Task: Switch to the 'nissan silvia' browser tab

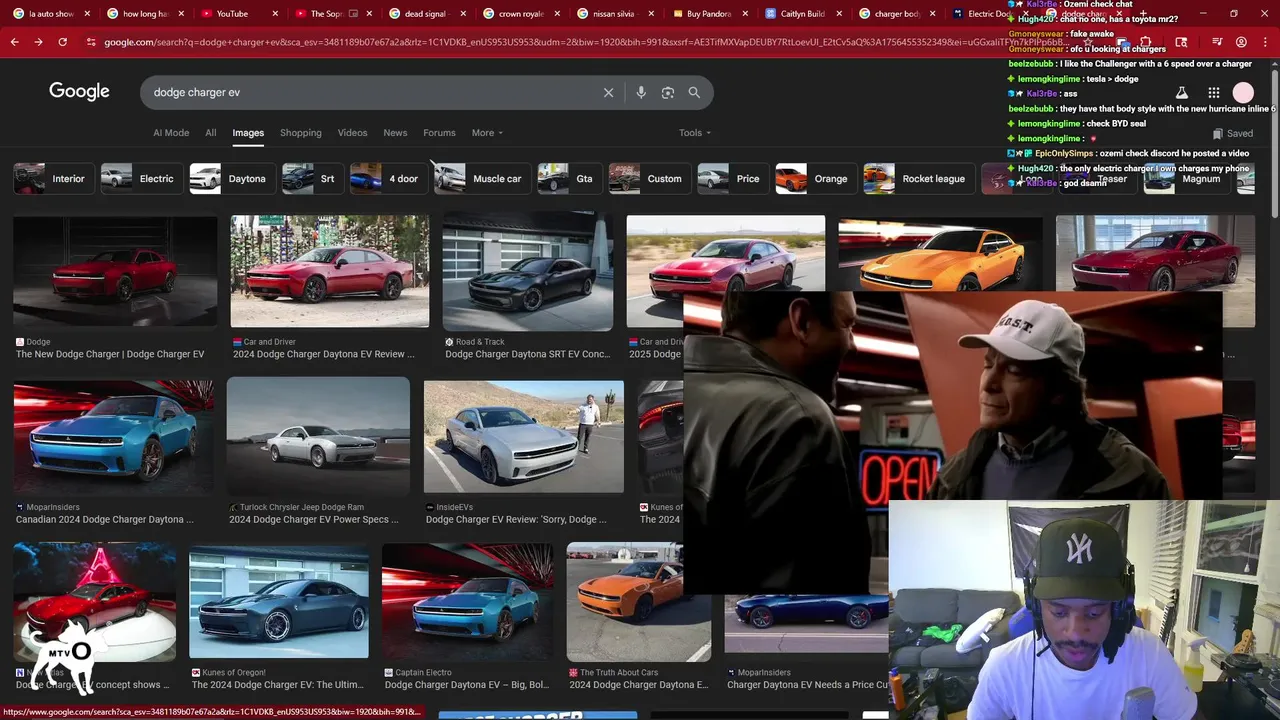Action: point(615,14)
